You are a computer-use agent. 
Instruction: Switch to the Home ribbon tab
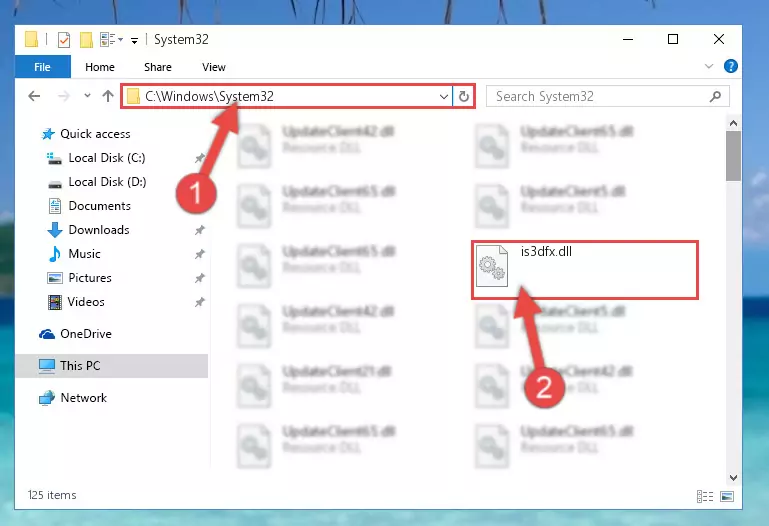[x=100, y=67]
